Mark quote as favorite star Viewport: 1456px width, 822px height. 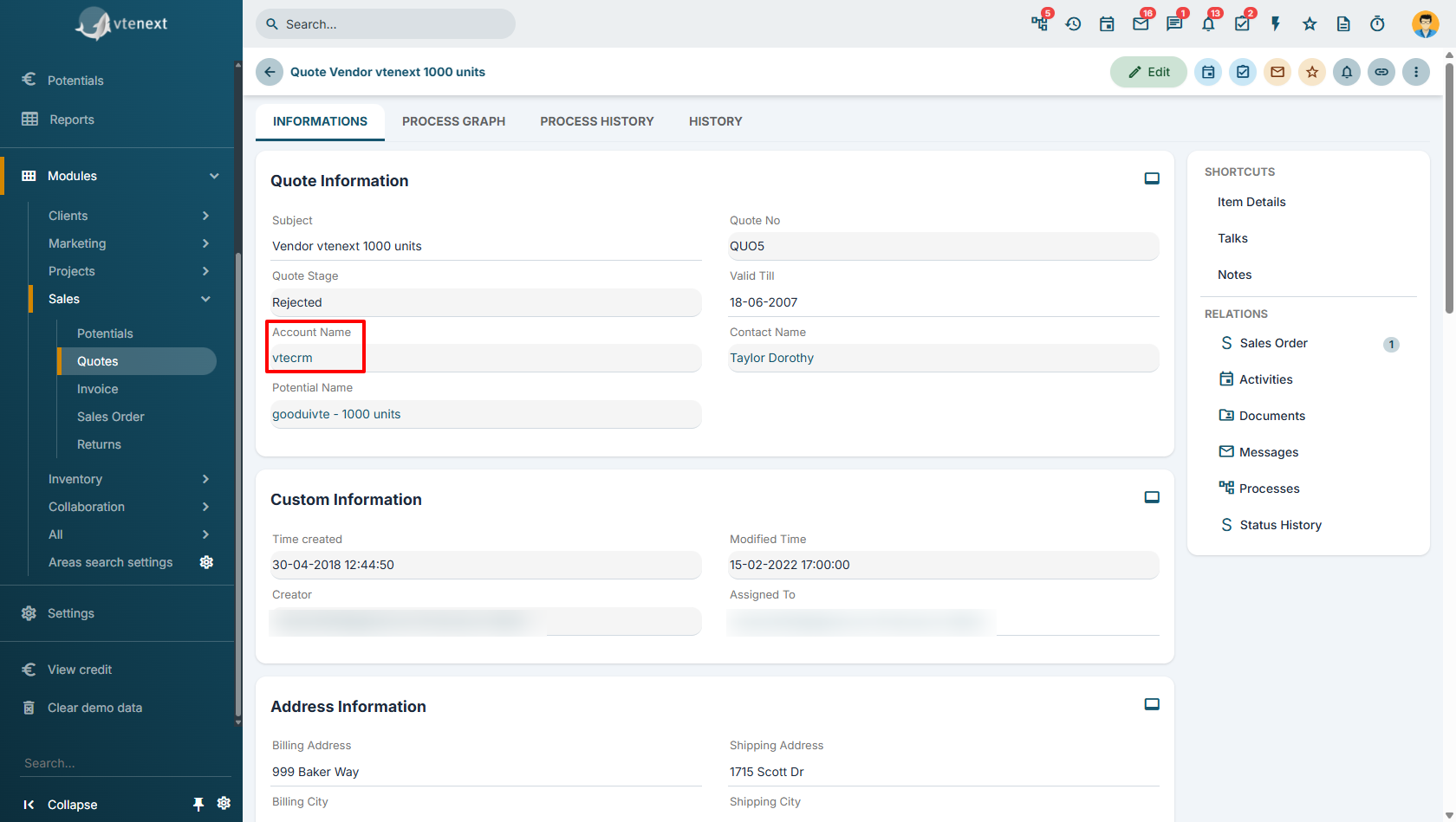(x=1312, y=72)
